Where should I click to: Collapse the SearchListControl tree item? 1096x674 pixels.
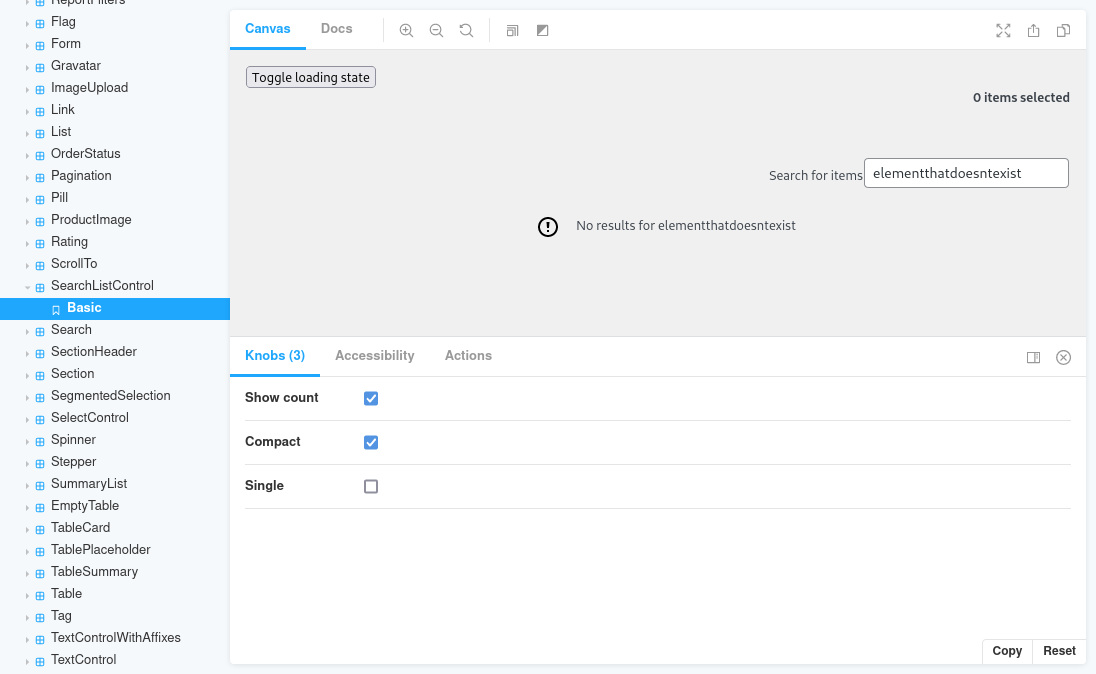point(27,286)
